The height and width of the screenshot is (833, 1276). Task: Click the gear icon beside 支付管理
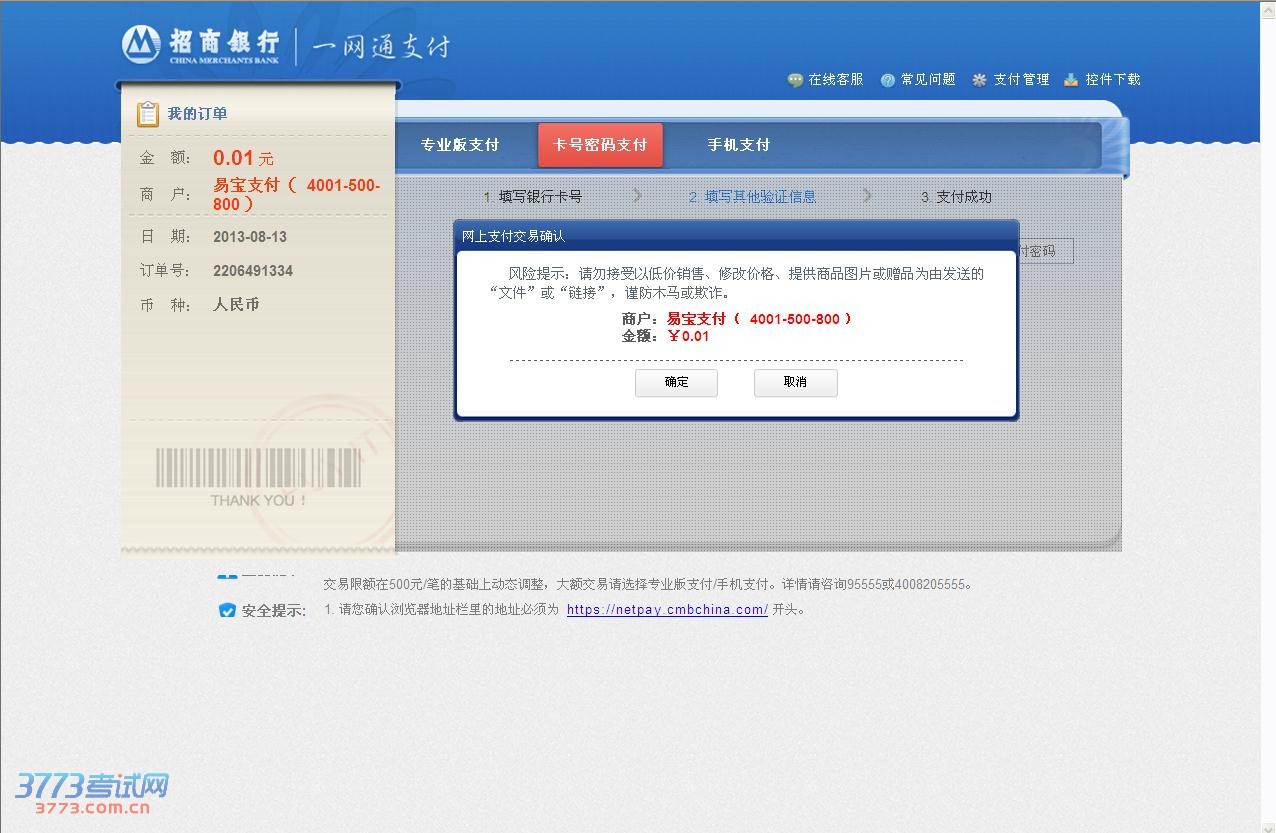point(979,80)
